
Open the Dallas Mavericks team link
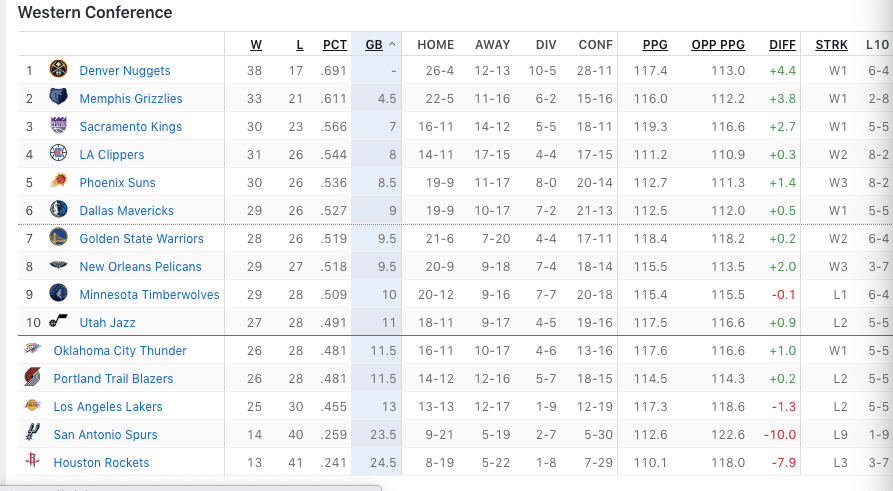pyautogui.click(x=126, y=211)
